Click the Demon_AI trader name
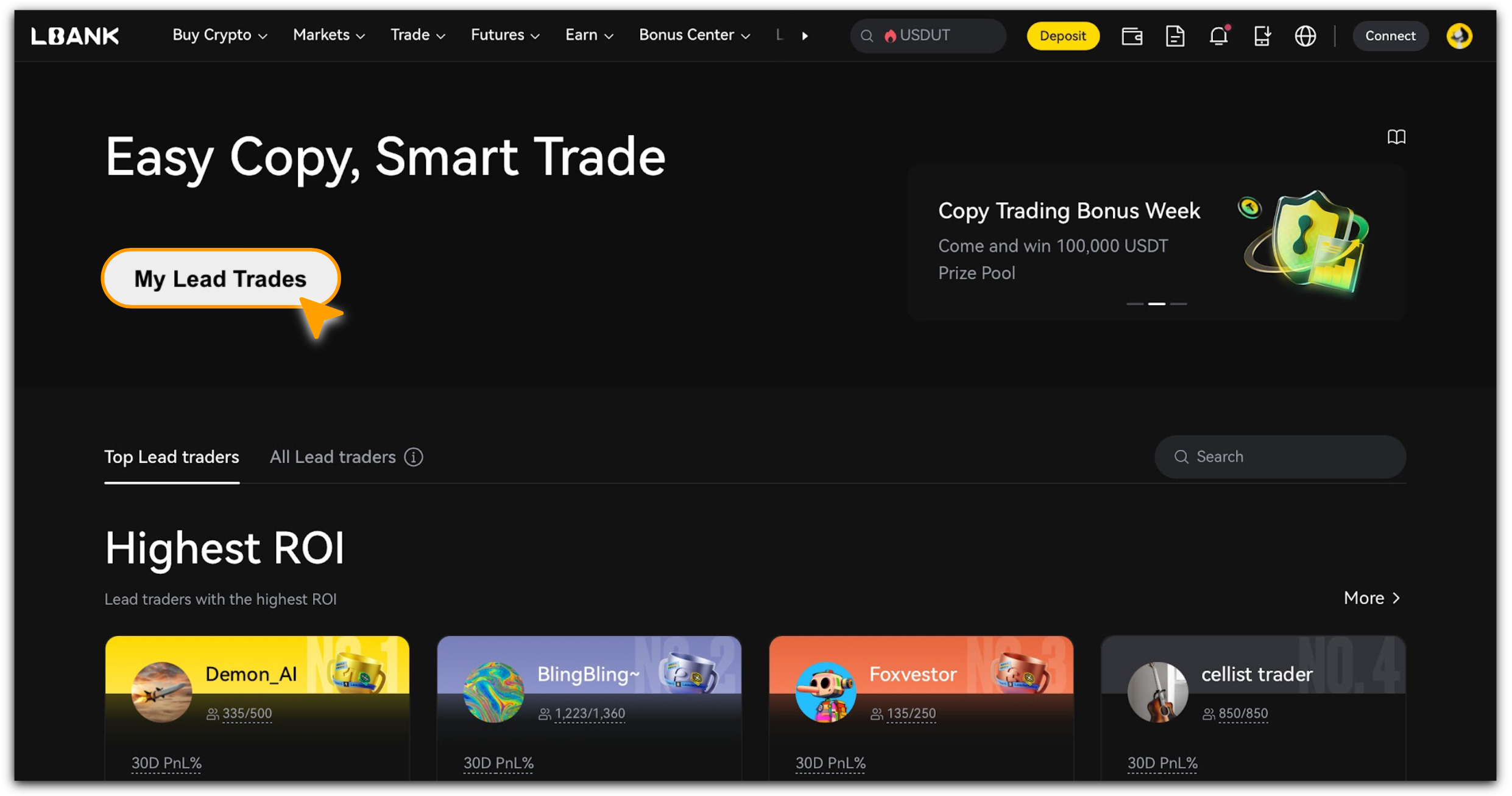This screenshot has height=796, width=1512. [251, 675]
